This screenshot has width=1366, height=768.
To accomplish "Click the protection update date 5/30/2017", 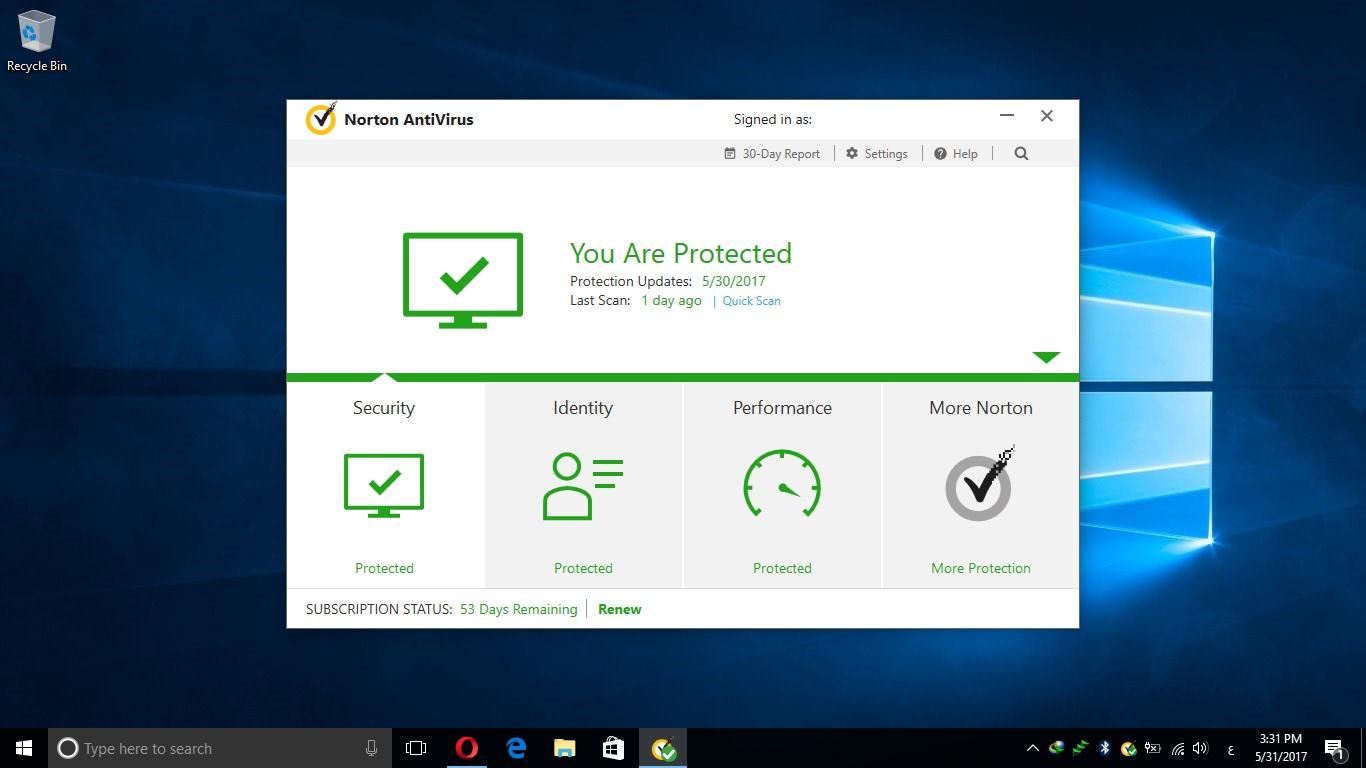I will [x=733, y=281].
